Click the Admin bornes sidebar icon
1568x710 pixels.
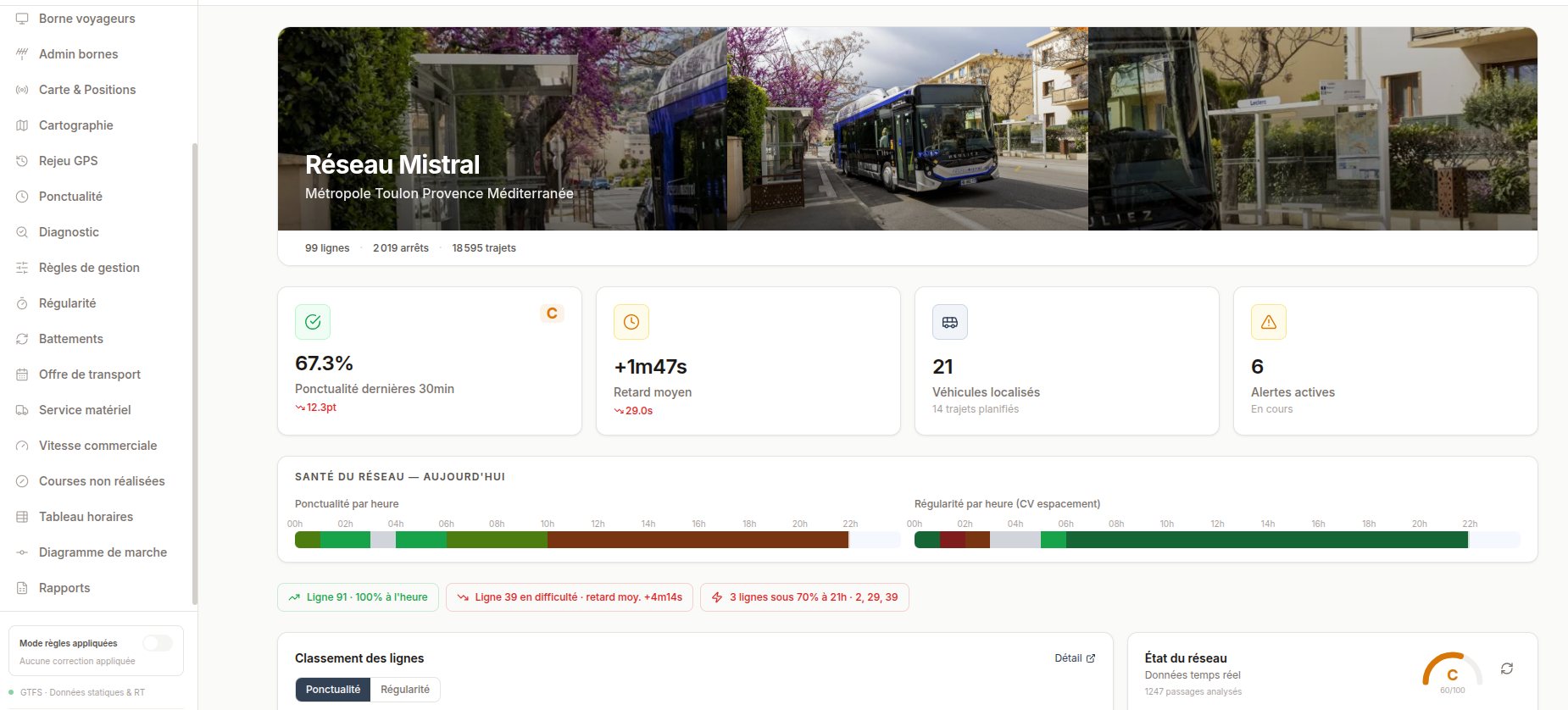tap(22, 54)
